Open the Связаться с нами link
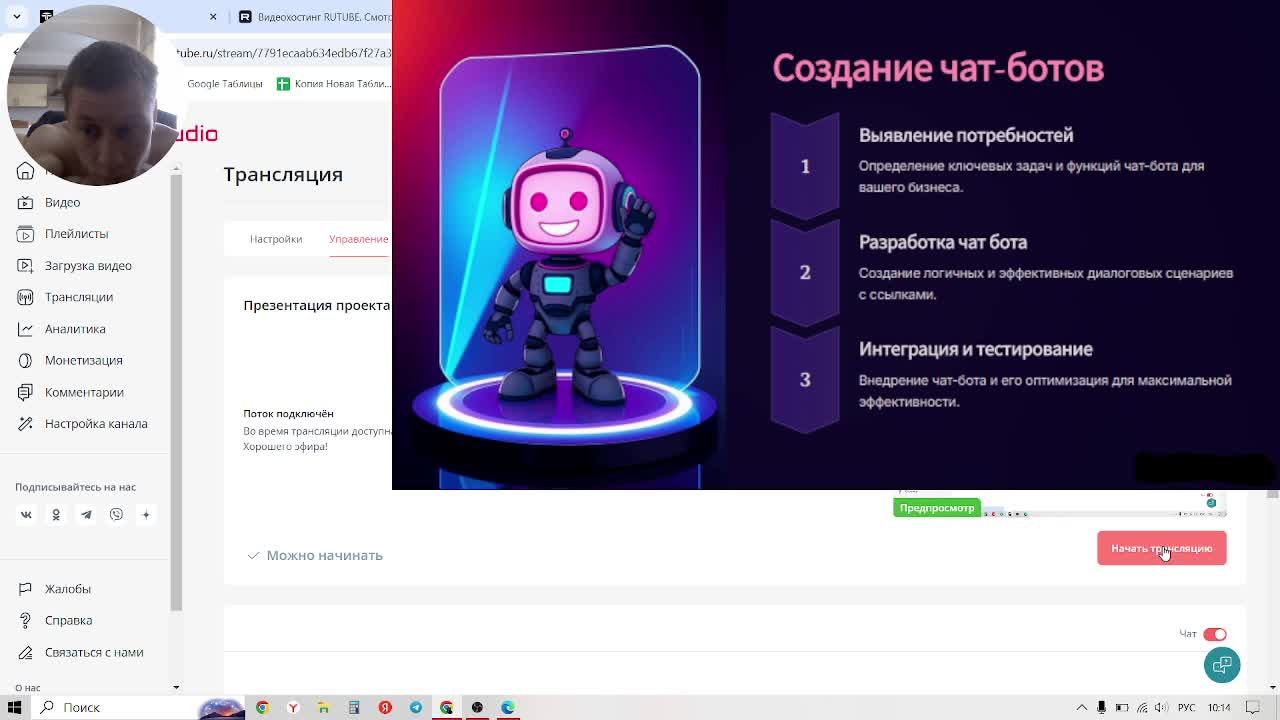 [x=94, y=652]
